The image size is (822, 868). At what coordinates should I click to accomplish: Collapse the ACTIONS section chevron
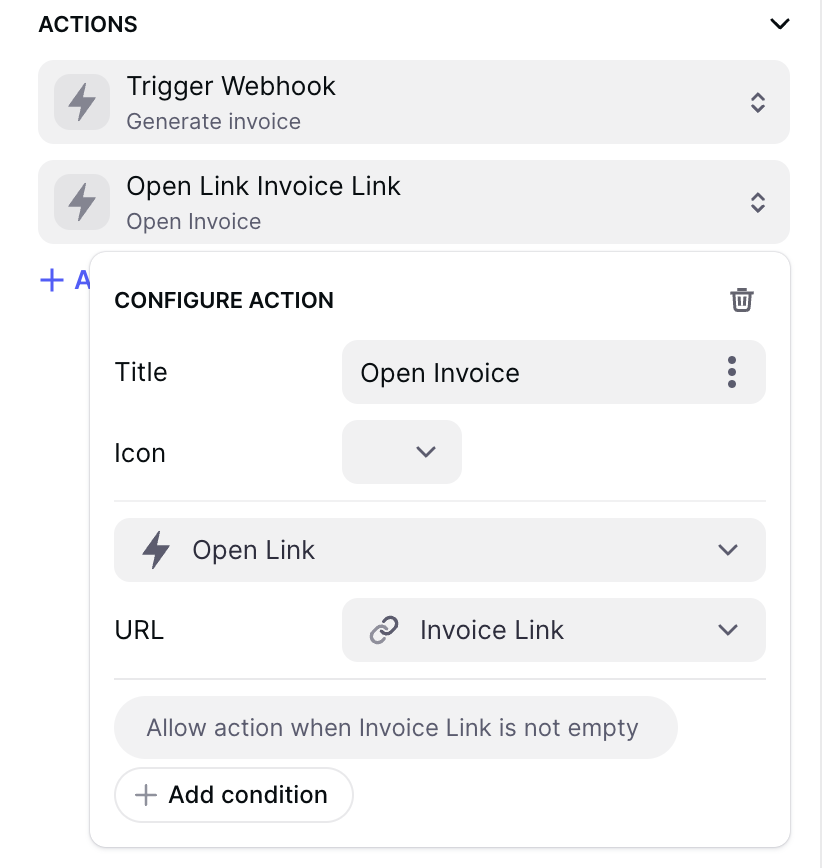(x=779, y=24)
